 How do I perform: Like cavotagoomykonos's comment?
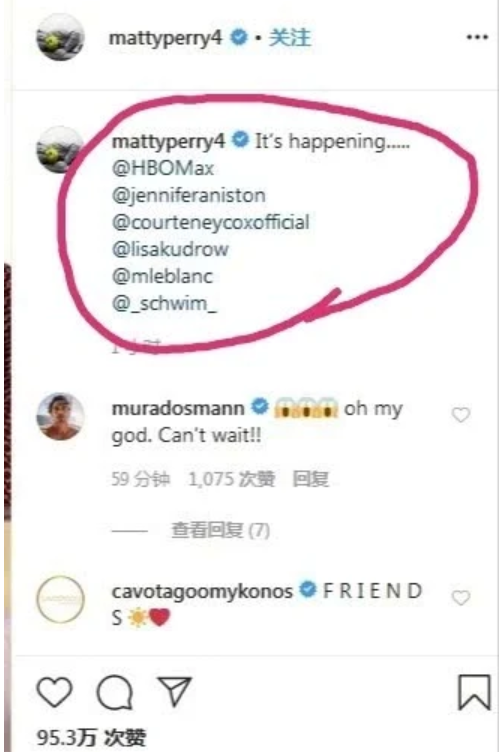pos(461,598)
